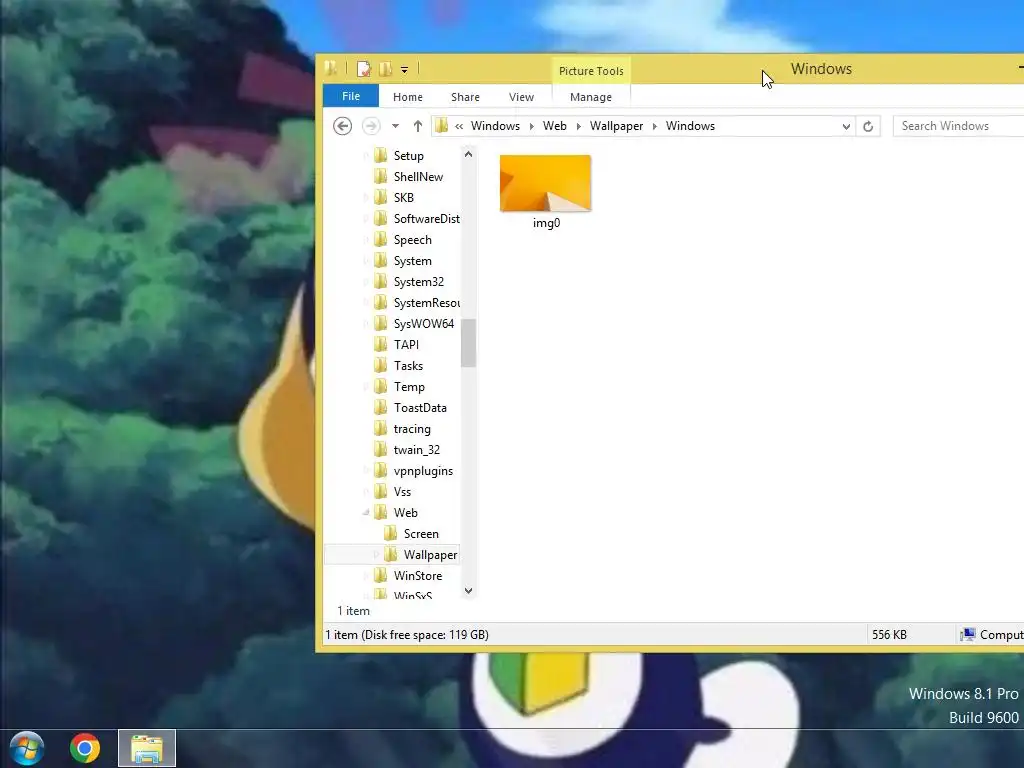Expand the address bar history dropdown
Screen dimensions: 1024x768
point(846,126)
